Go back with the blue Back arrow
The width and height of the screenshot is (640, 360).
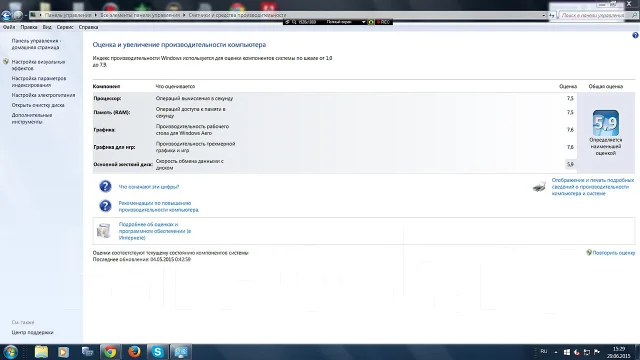click(x=6, y=16)
